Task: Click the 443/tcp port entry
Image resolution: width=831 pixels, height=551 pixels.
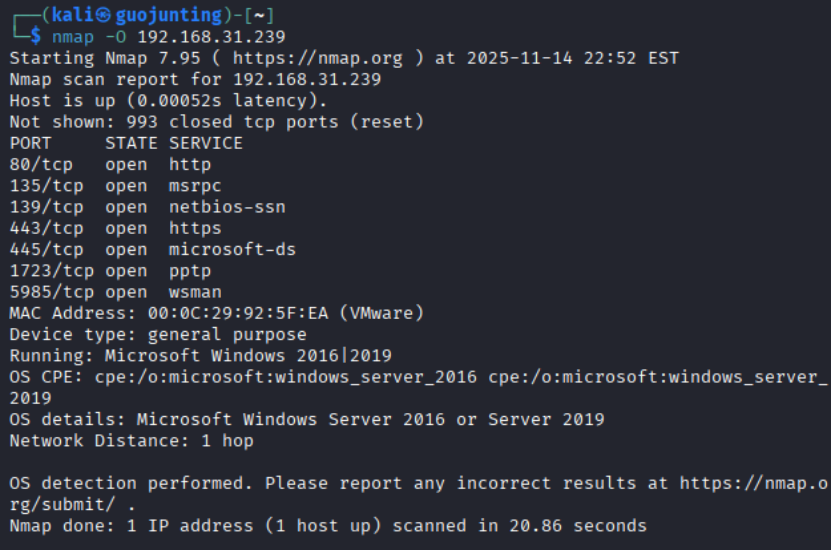Action: click(42, 228)
